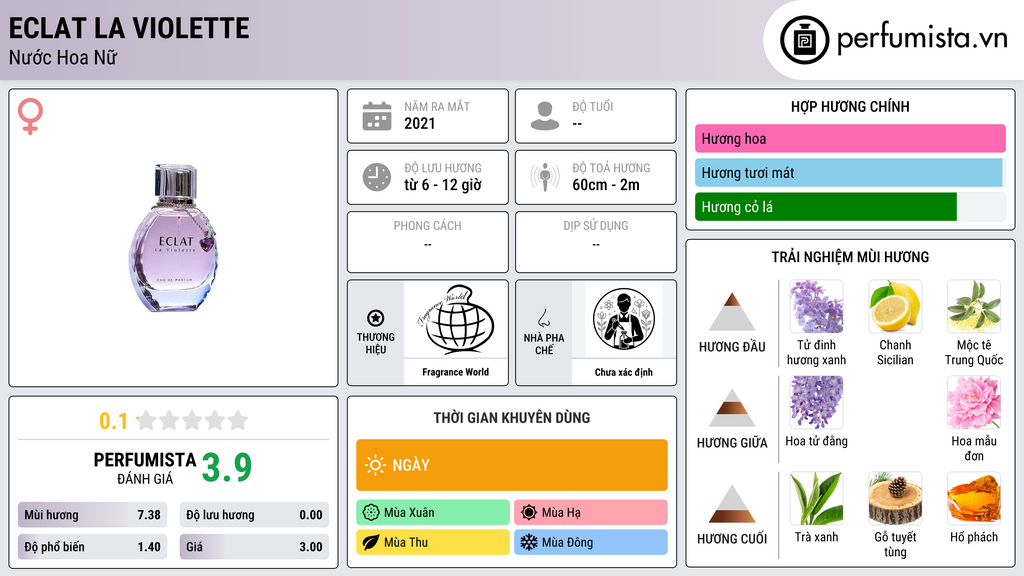The width and height of the screenshot is (1024, 576).
Task: Click the nose icon above Nhà pha chế
Action: 543,318
